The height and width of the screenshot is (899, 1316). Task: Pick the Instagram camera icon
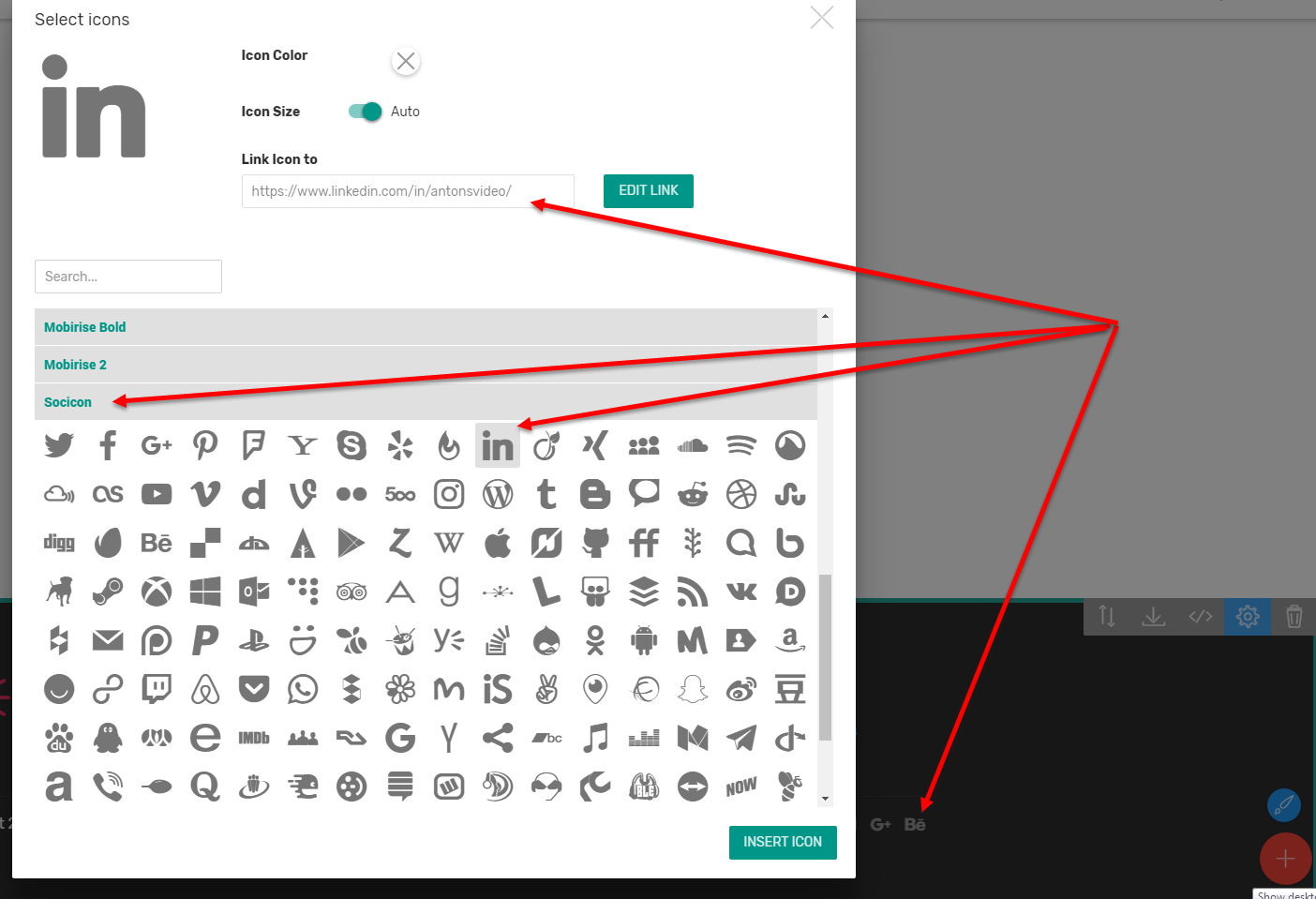tap(449, 494)
